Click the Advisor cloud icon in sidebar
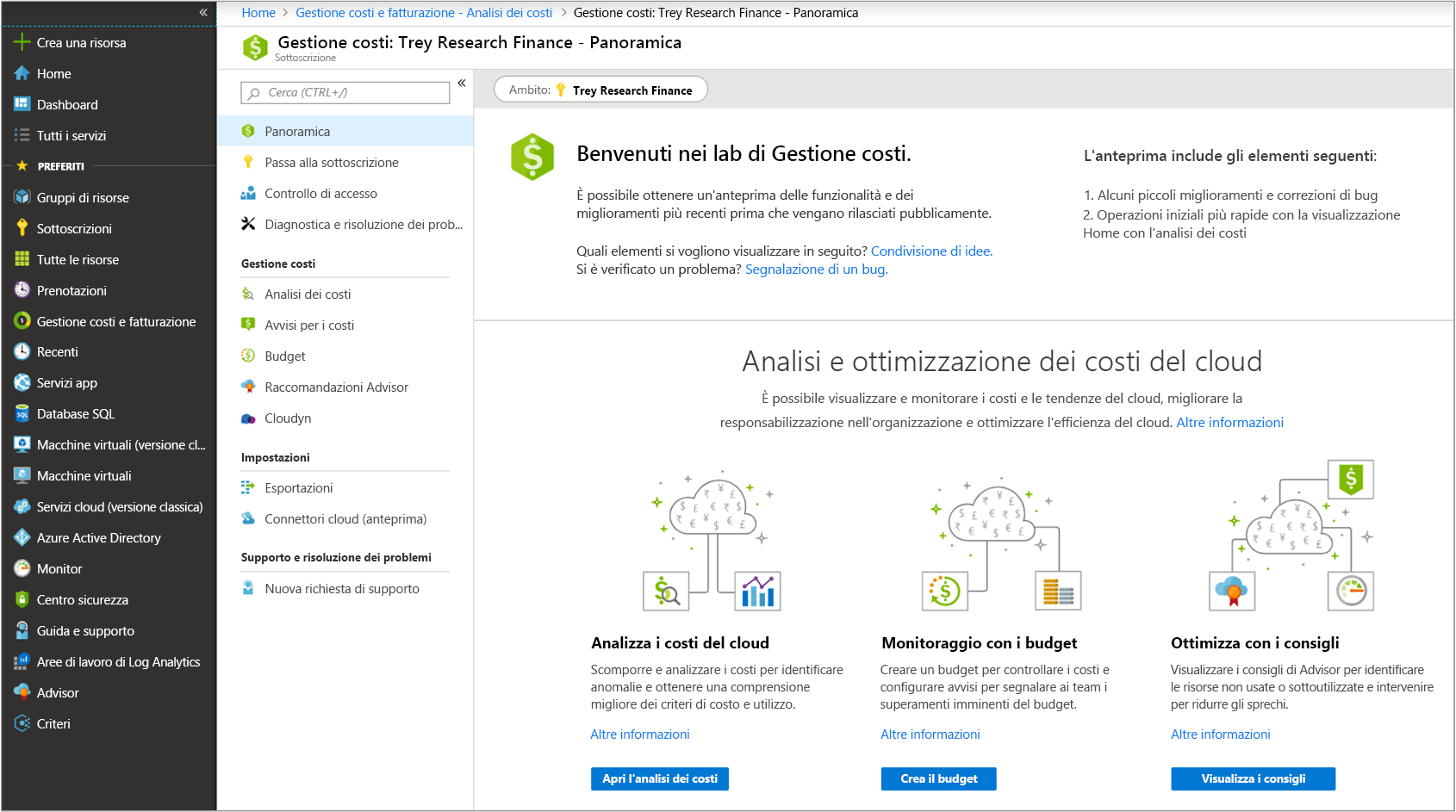 [x=22, y=692]
